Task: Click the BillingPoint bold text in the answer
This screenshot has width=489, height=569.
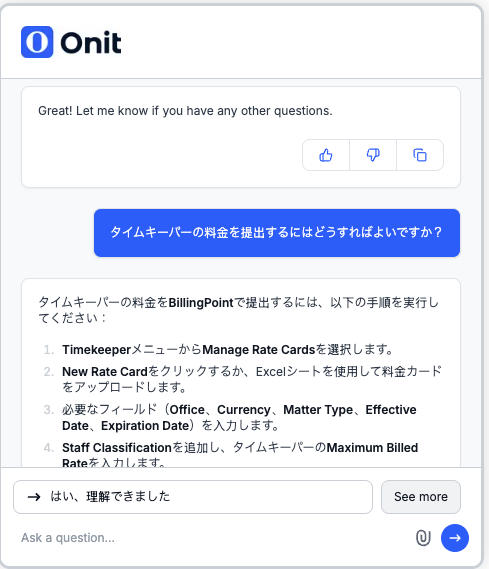Action: point(201,302)
